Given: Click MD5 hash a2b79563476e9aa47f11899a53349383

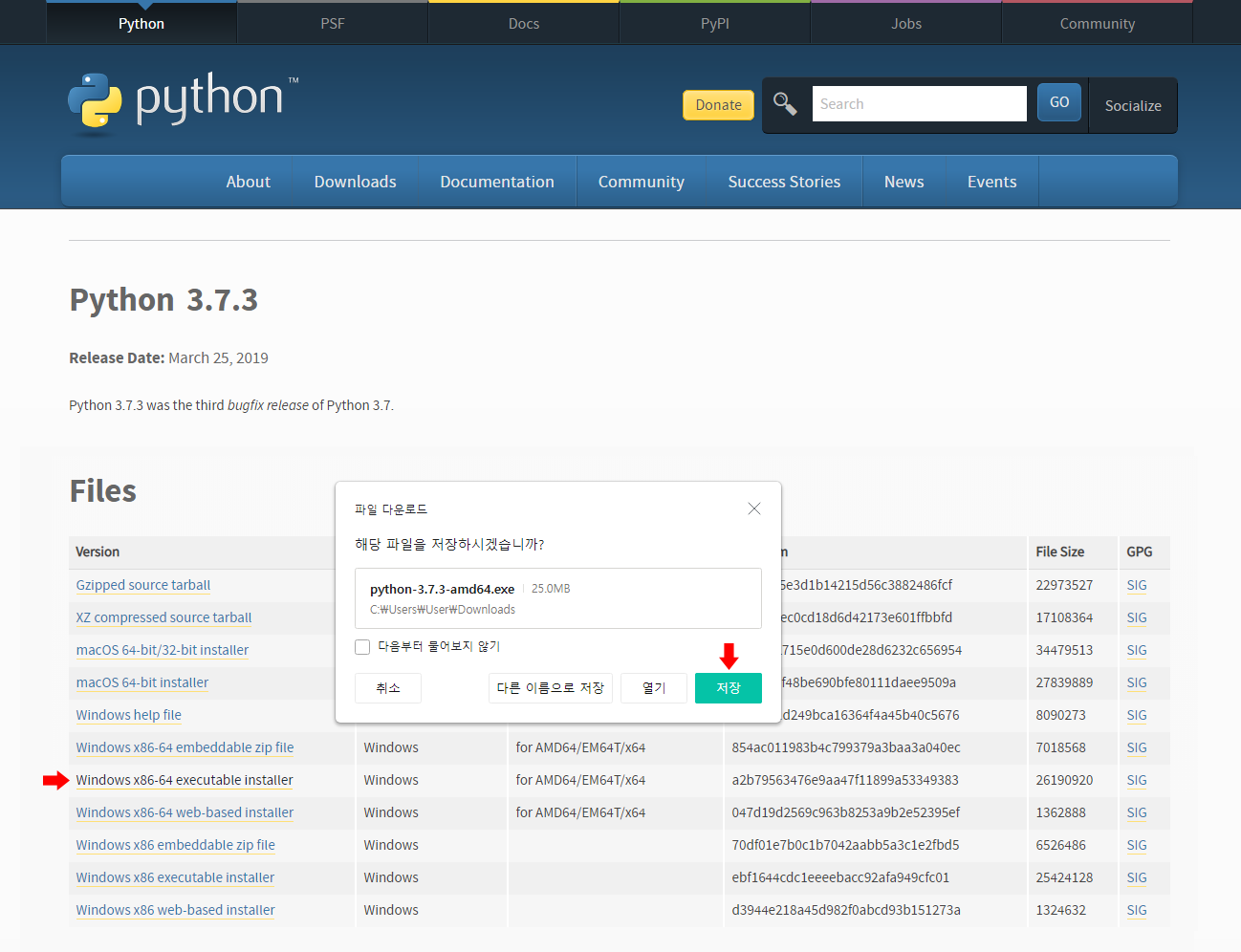Looking at the screenshot, I should (x=845, y=780).
